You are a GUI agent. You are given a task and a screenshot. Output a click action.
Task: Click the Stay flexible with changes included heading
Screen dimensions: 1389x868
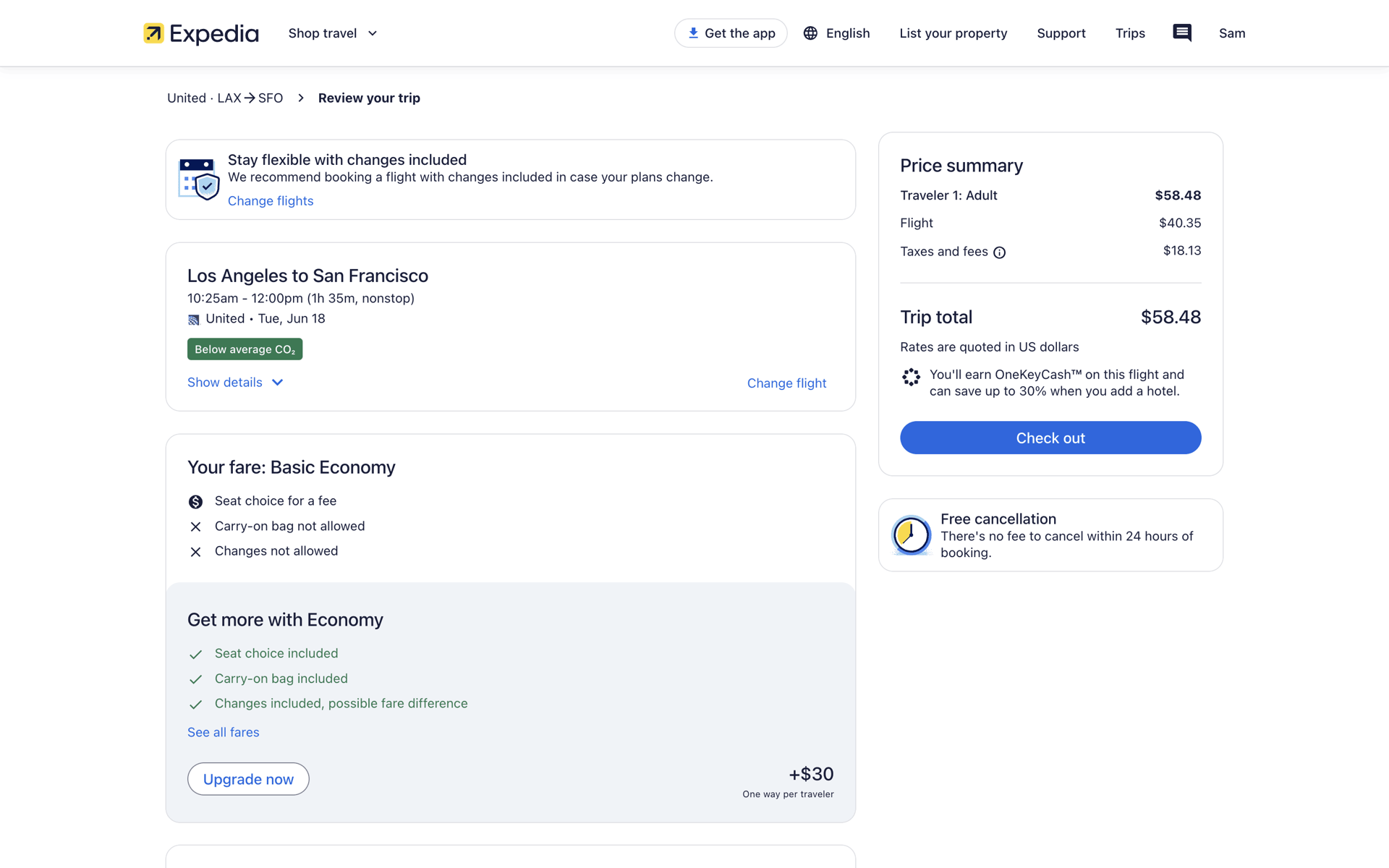[347, 160]
